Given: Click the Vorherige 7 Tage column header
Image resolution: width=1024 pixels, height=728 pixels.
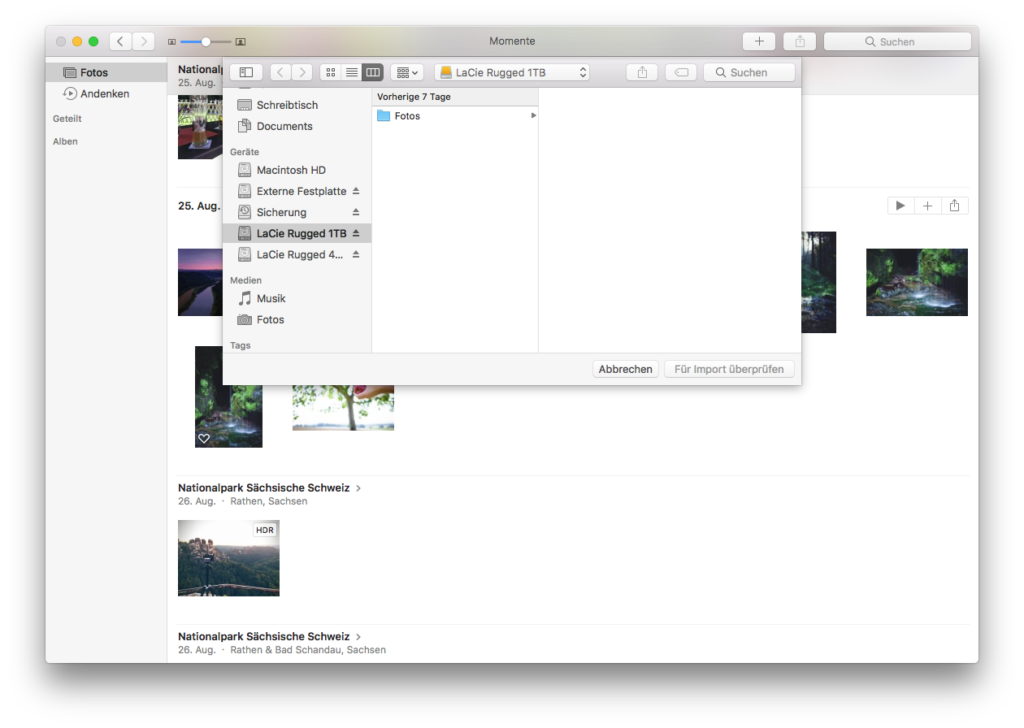Looking at the screenshot, I should tap(455, 97).
